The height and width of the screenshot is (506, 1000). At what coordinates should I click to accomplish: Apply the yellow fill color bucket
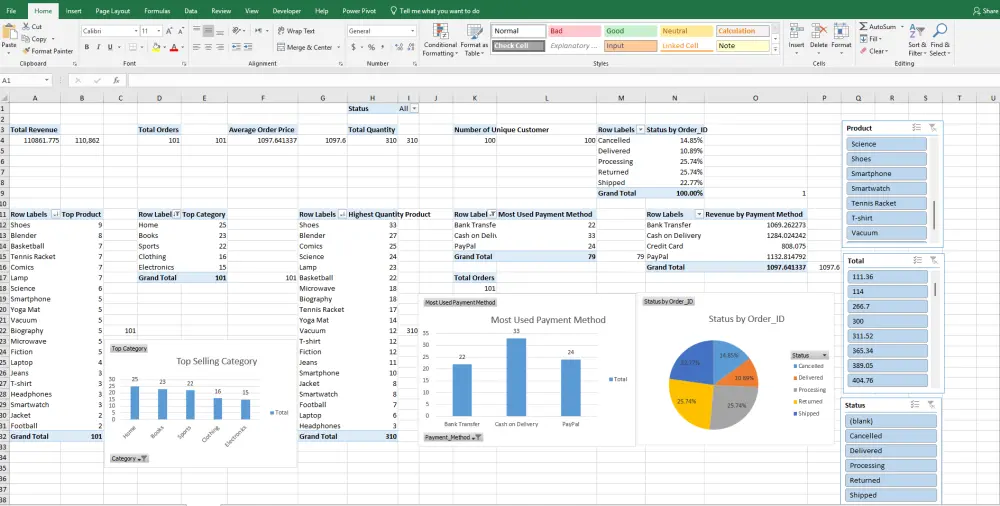point(156,47)
